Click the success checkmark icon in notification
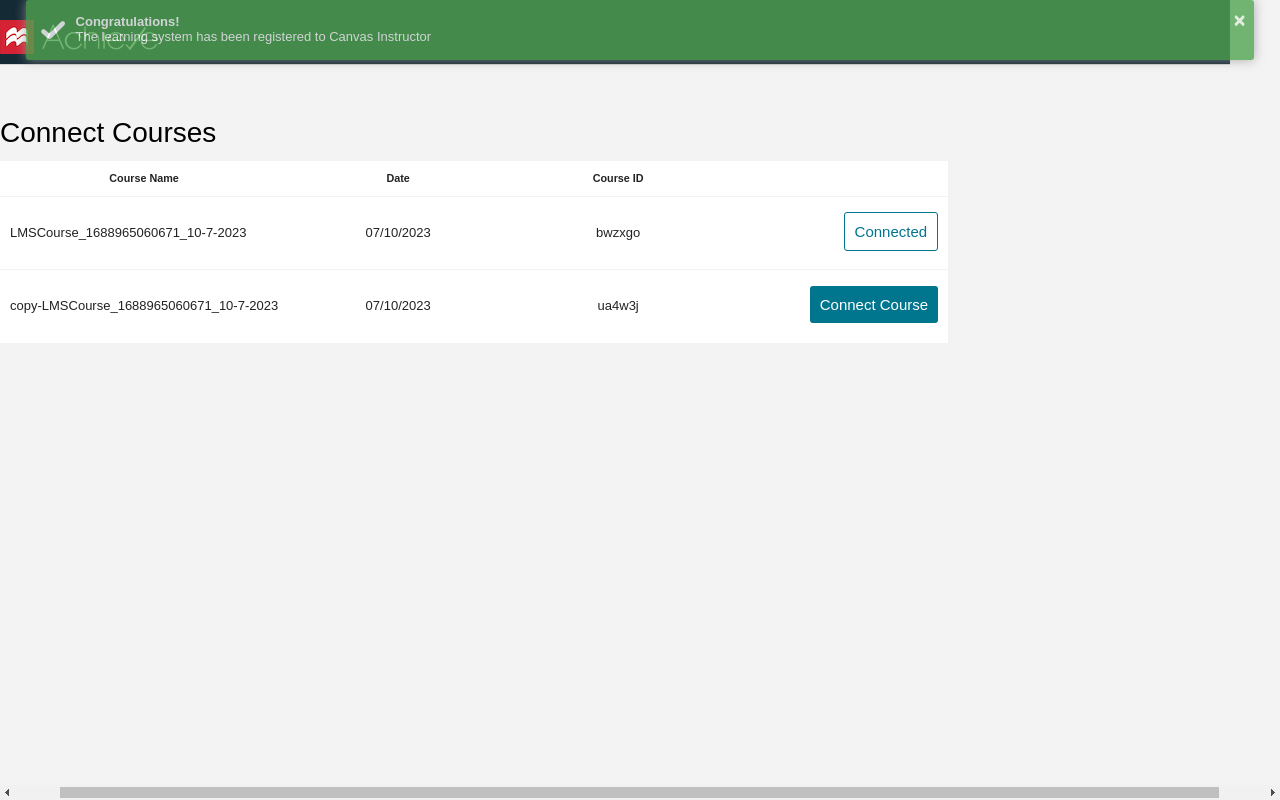This screenshot has width=1280, height=800. [53, 31]
